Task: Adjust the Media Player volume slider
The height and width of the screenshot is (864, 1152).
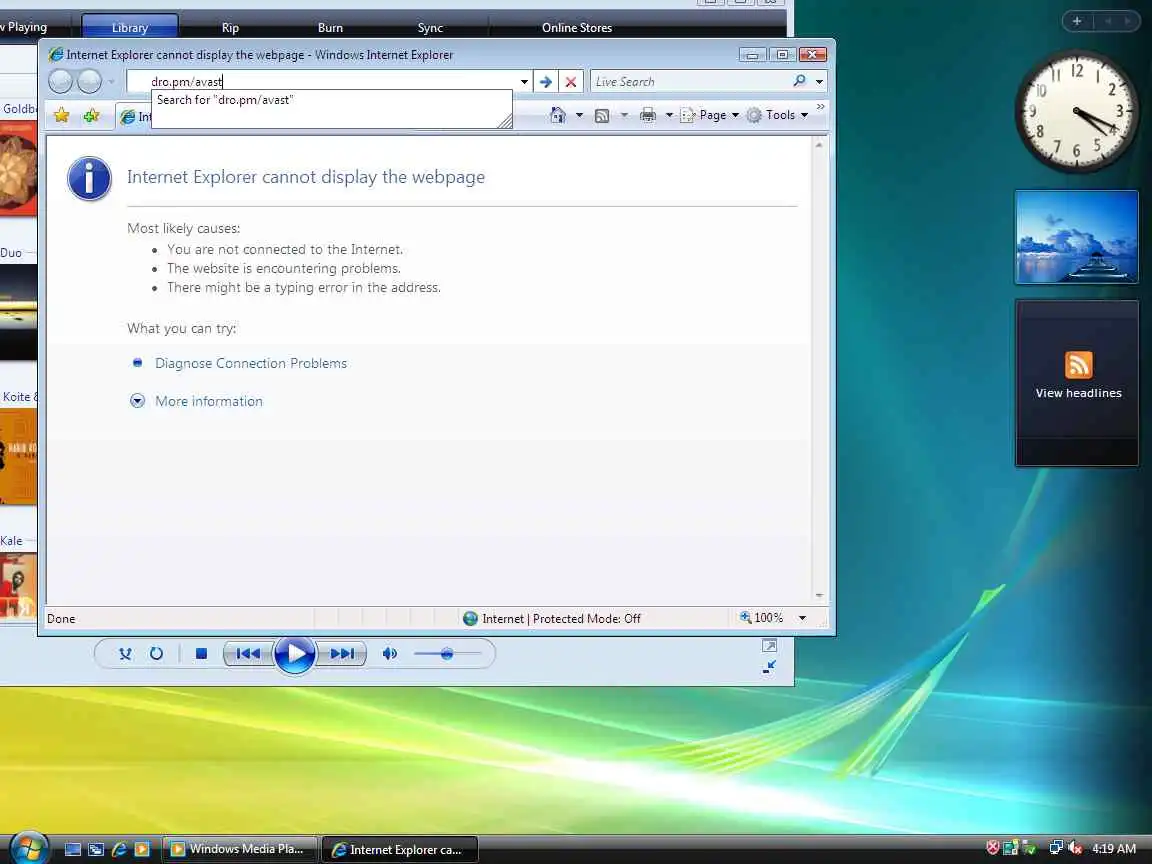Action: pyautogui.click(x=447, y=653)
